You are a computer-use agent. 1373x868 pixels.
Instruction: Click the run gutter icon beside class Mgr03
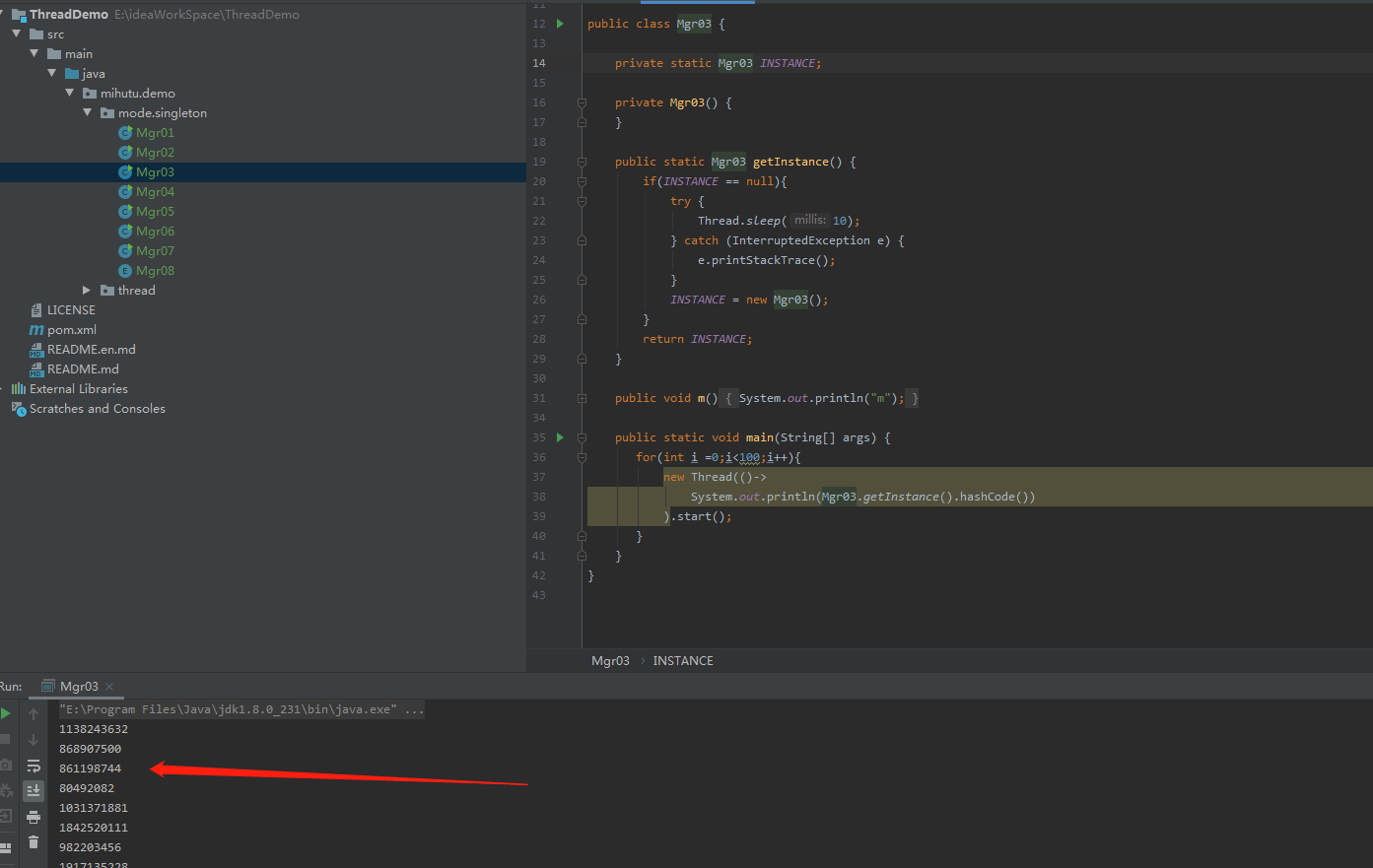[560, 24]
